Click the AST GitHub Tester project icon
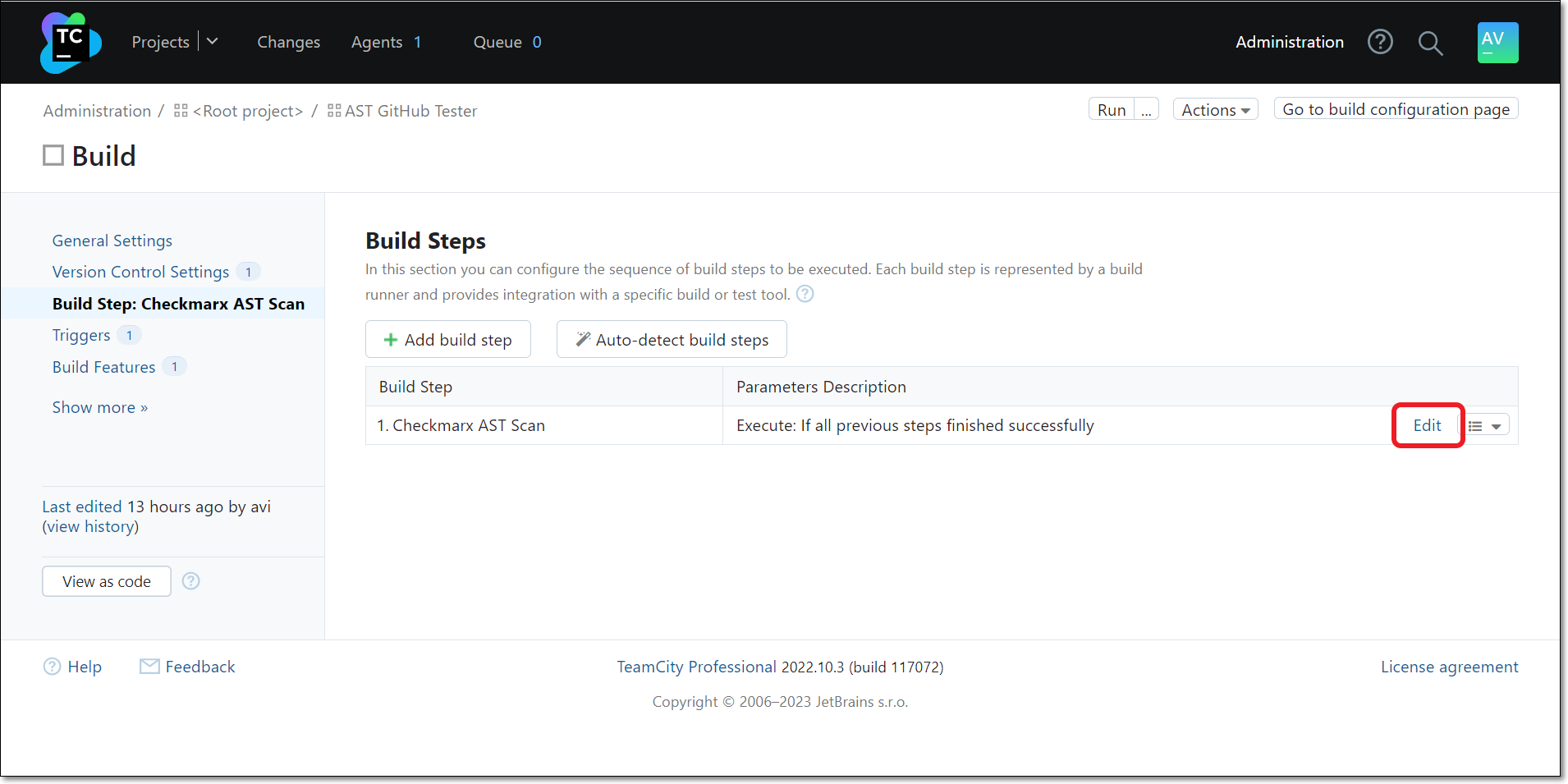This screenshot has height=784, width=1568. point(334,110)
